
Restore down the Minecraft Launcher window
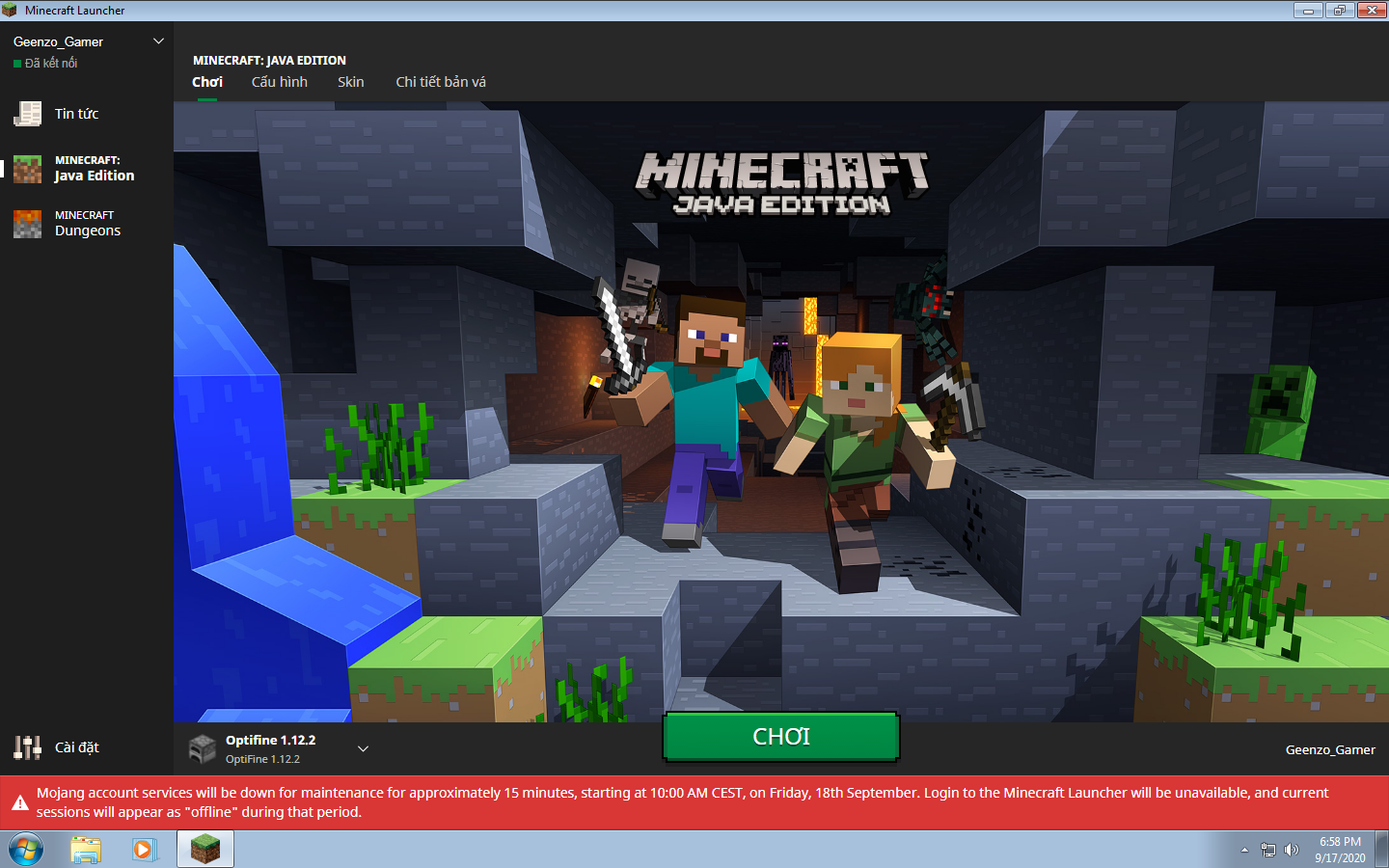point(1339,10)
